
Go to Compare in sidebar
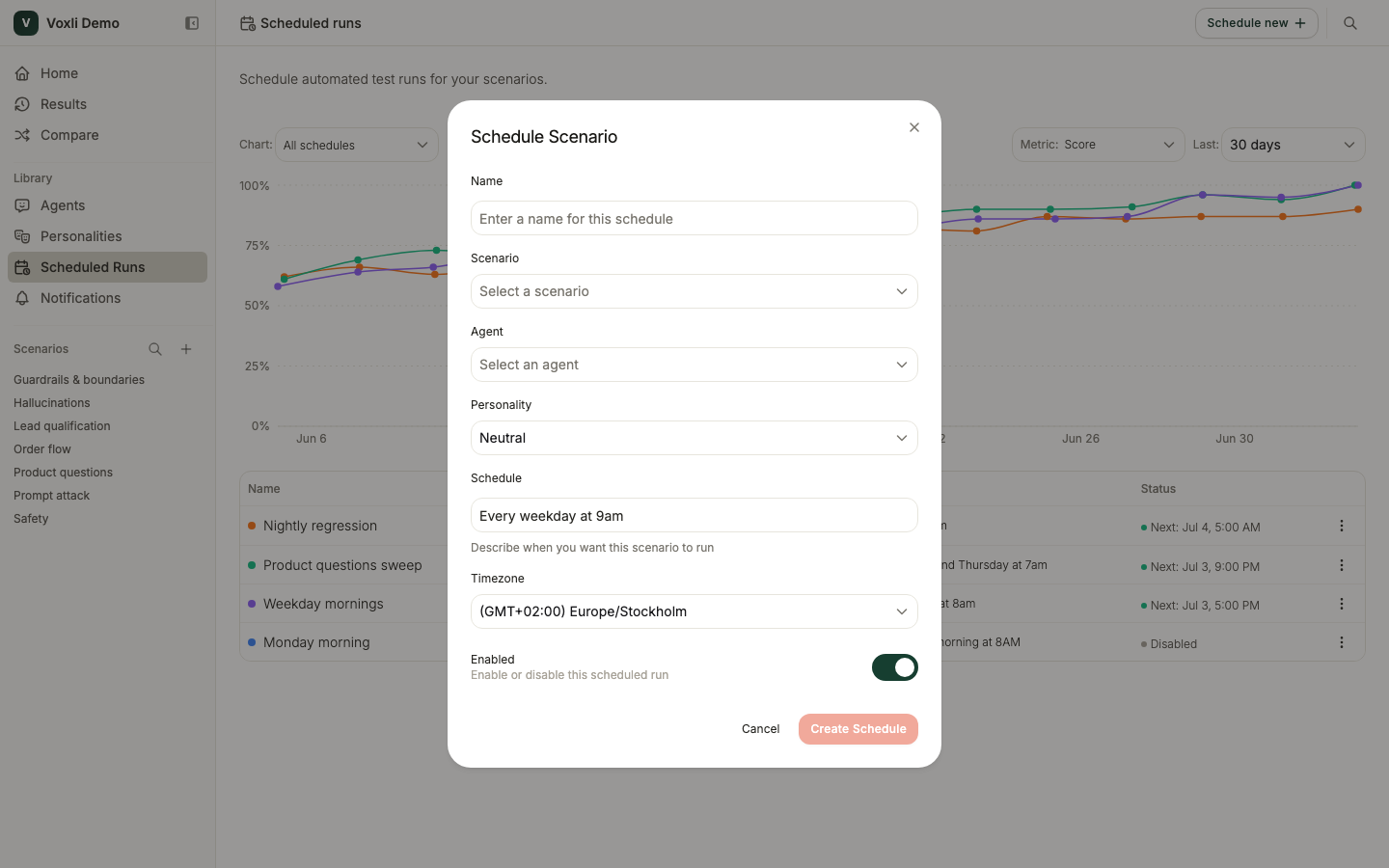point(107,135)
